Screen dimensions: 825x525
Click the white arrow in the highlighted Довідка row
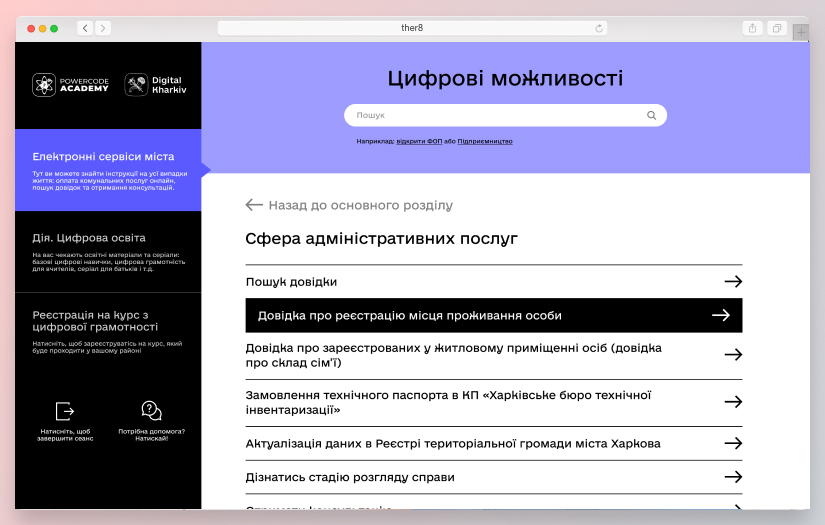[721, 315]
